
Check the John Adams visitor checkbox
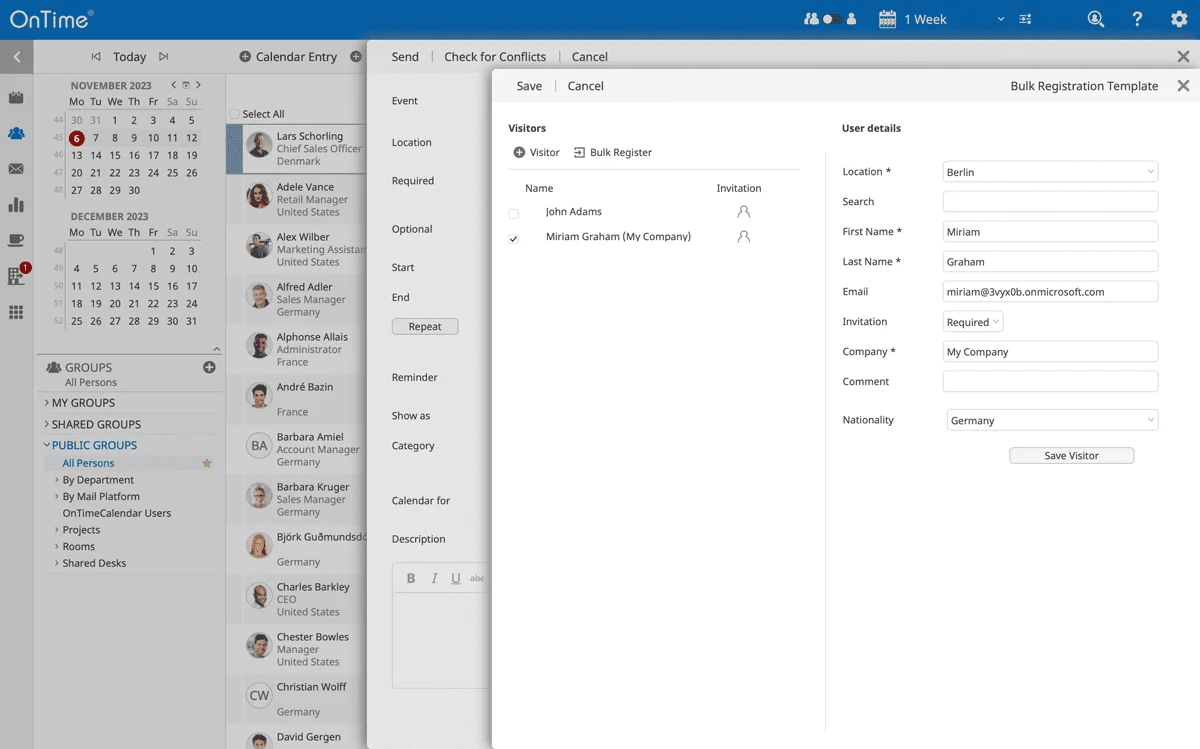point(514,213)
